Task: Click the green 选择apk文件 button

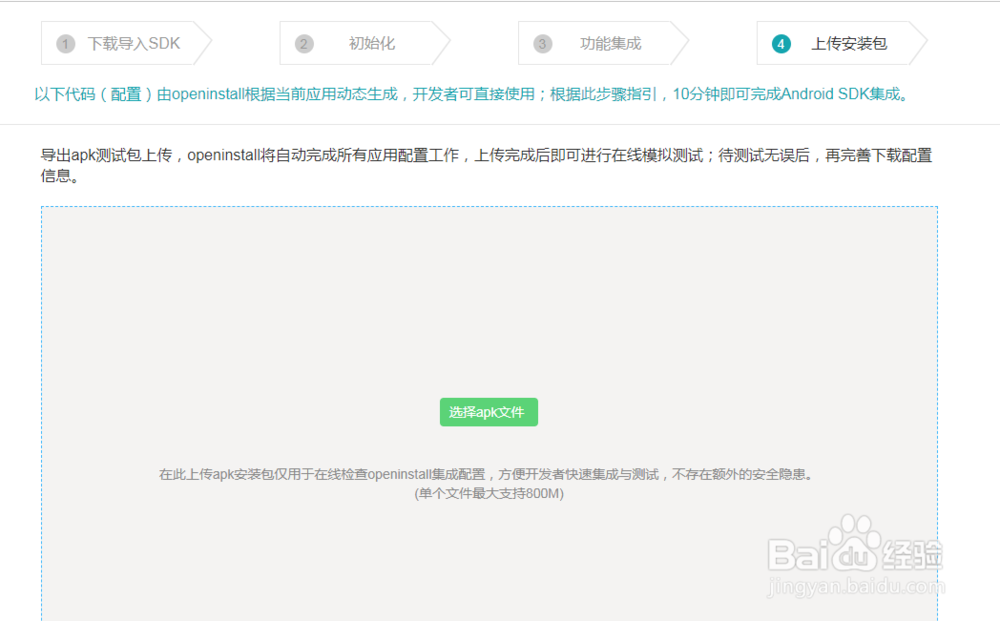Action: coord(489,412)
